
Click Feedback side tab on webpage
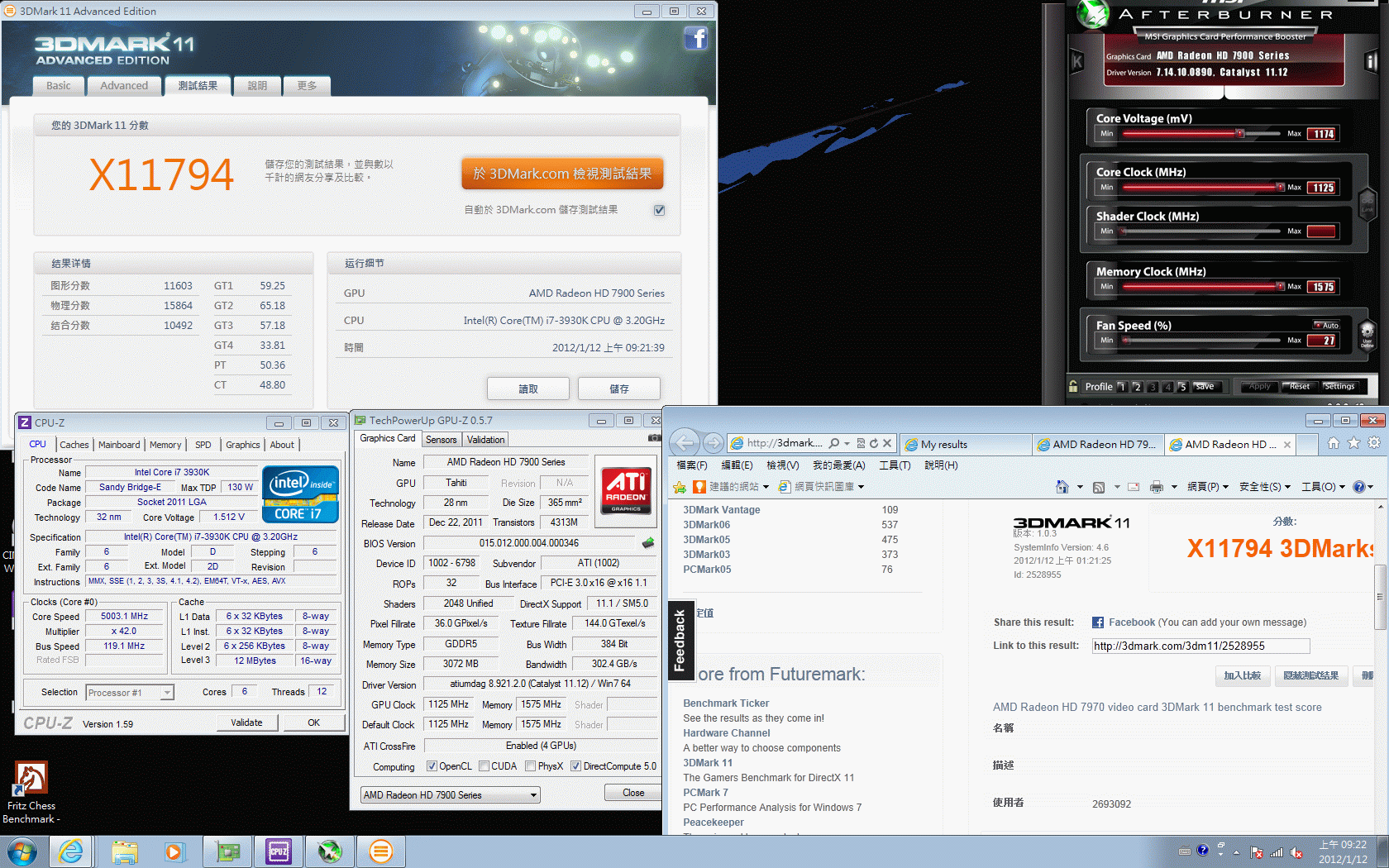click(x=680, y=641)
